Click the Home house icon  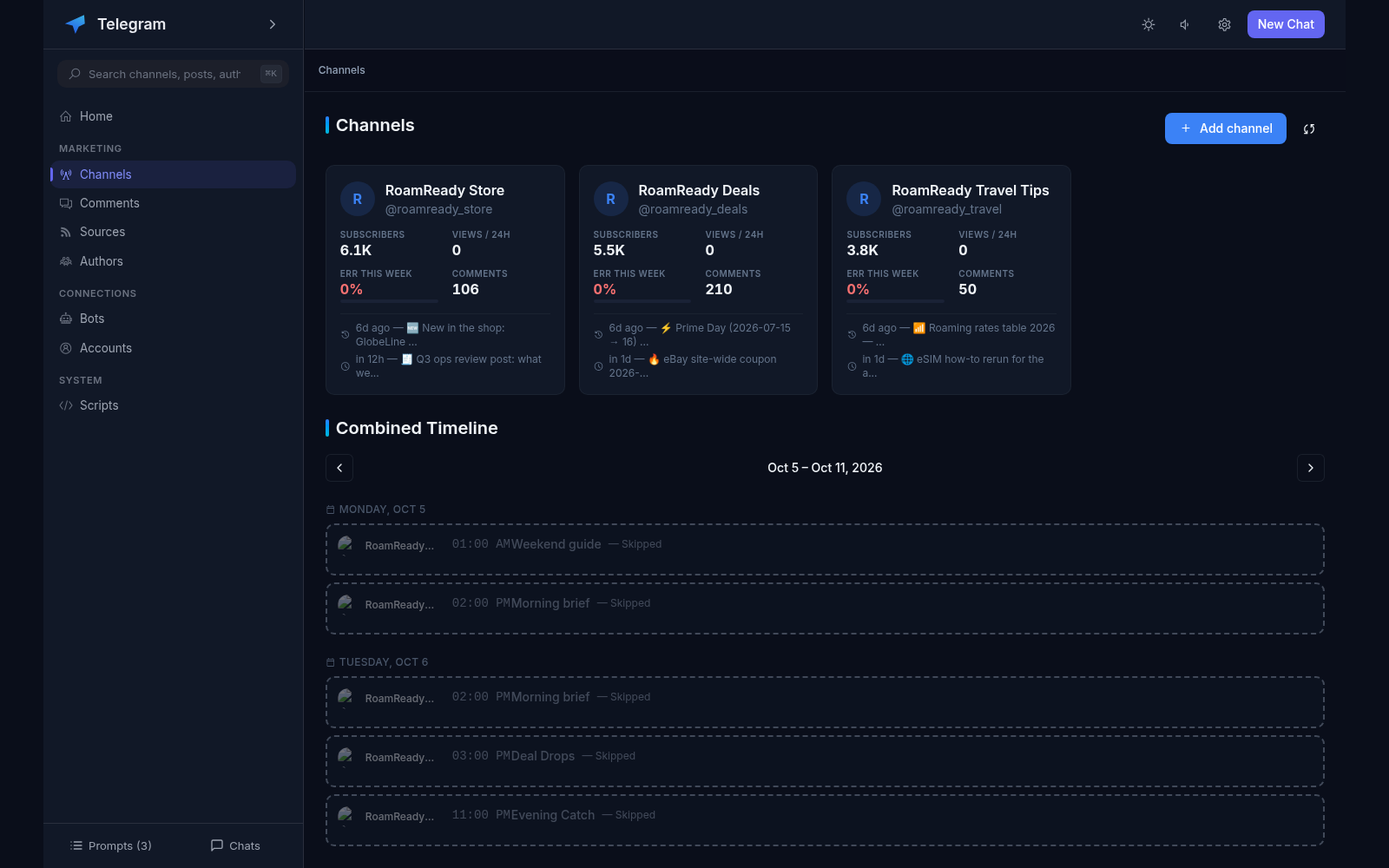66,116
